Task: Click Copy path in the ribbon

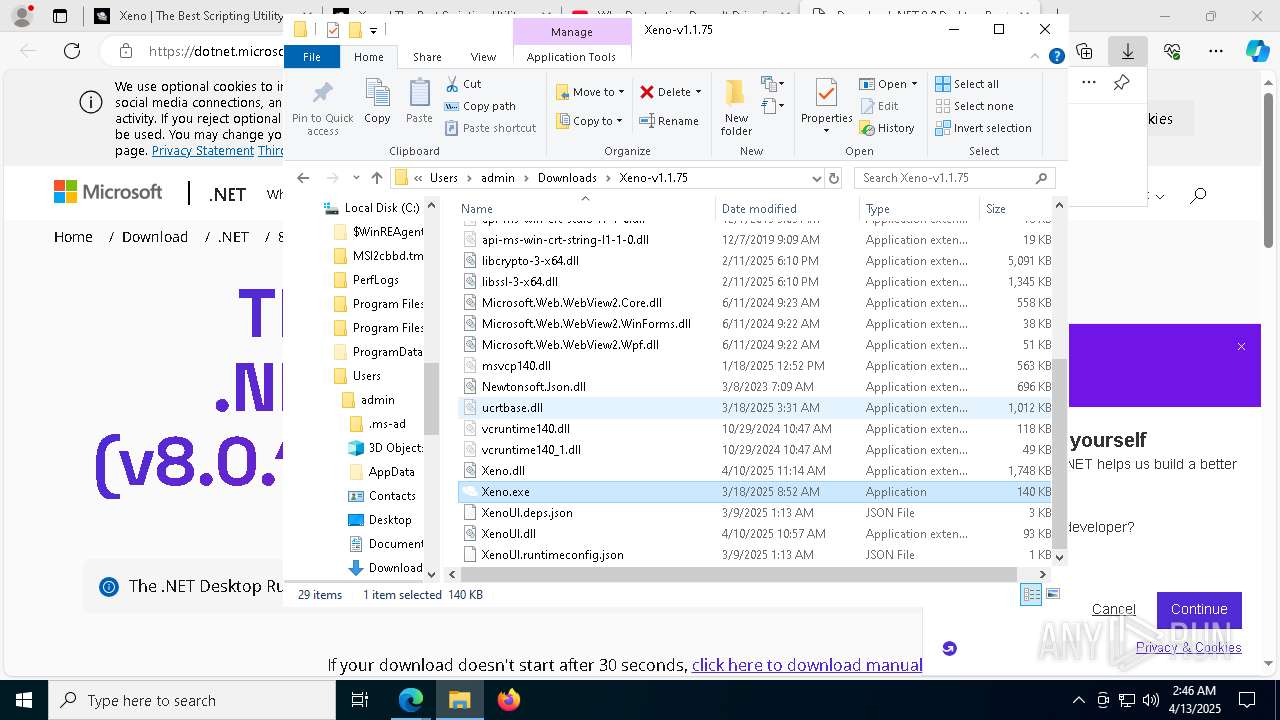Action: (480, 106)
